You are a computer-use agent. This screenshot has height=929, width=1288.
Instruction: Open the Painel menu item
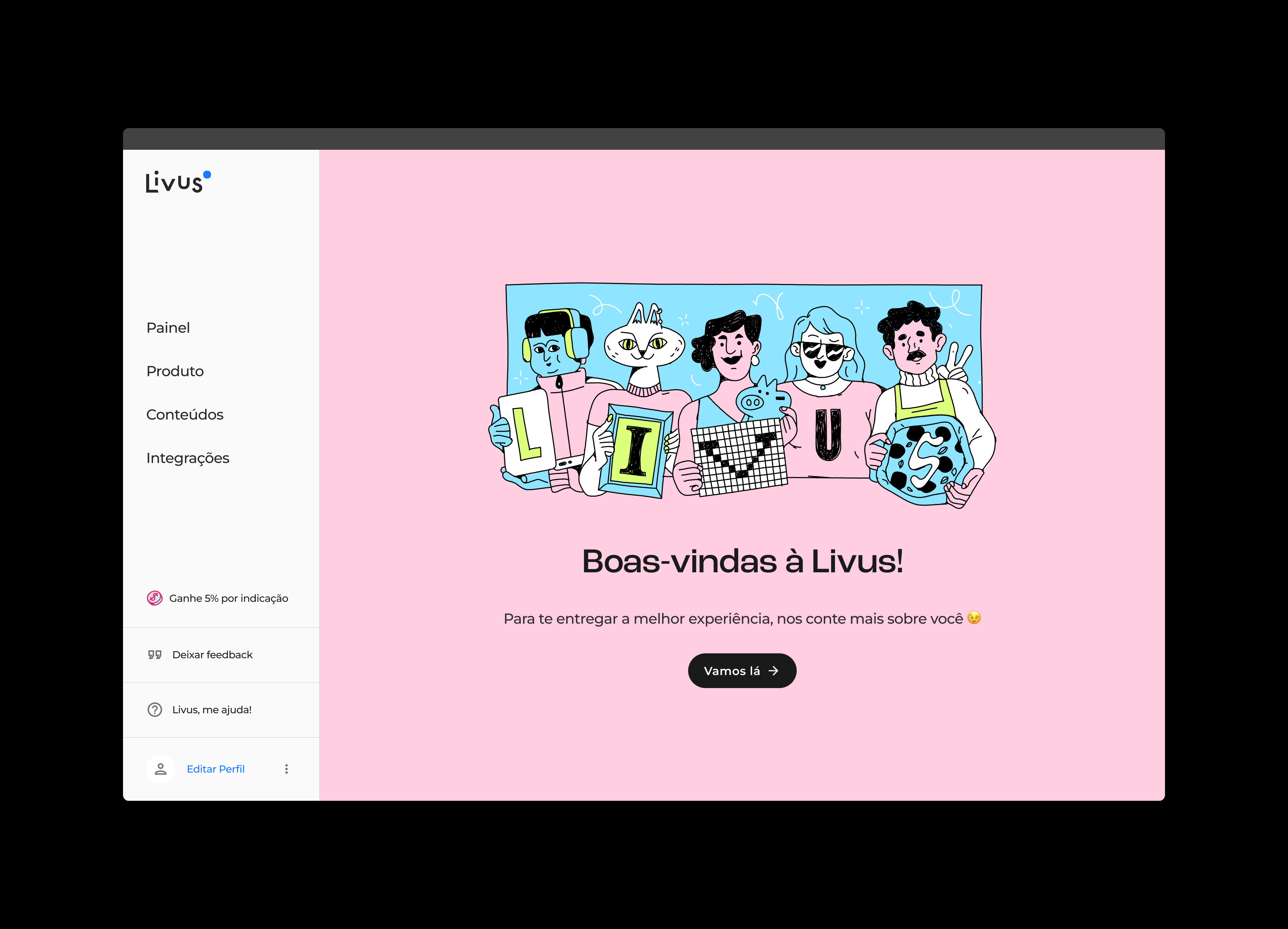[168, 328]
